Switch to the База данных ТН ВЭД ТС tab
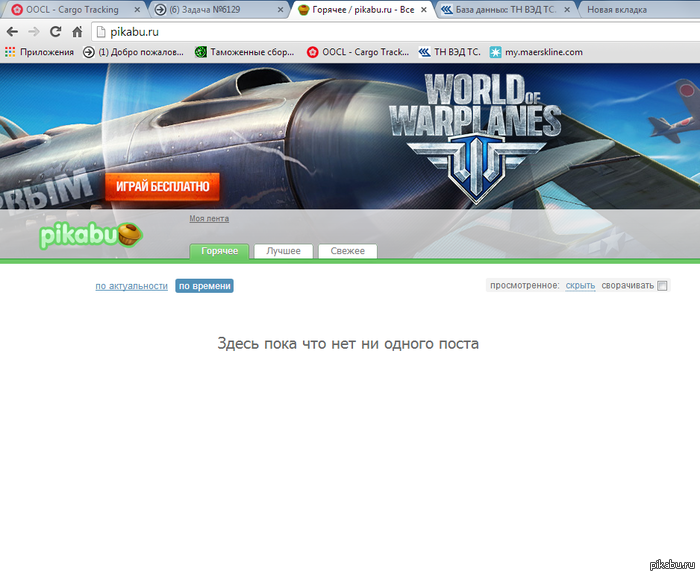The width and height of the screenshot is (700, 576). point(504,9)
